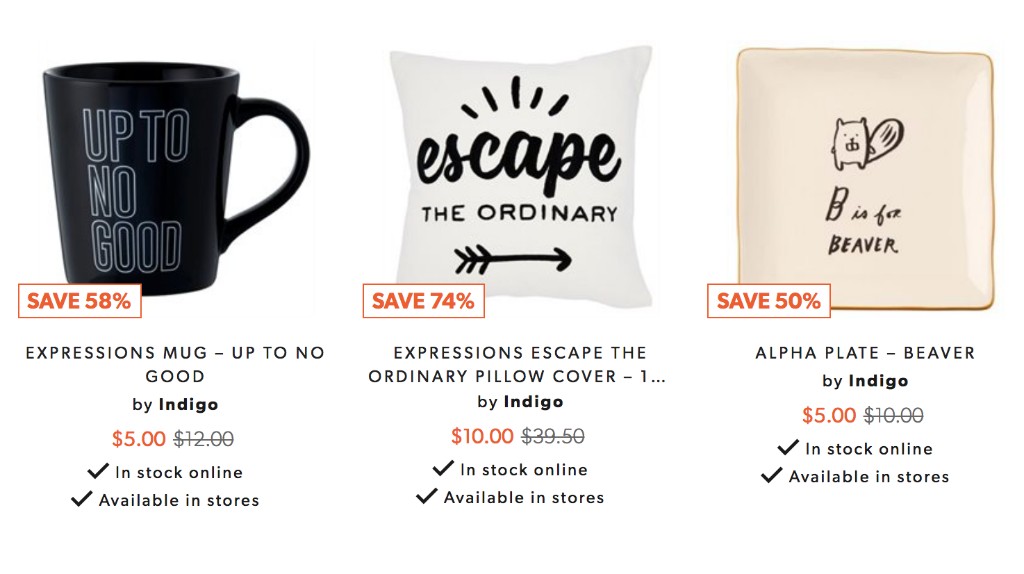Open the Expressions Escape The Ordinary Pillow Cover link
1024x574 pixels.
tap(517, 364)
